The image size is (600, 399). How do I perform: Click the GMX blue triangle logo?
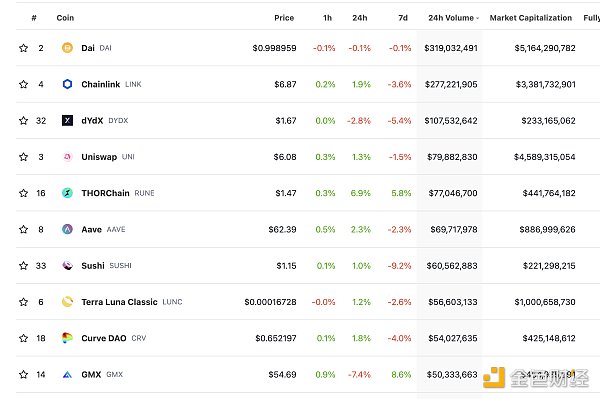point(67,374)
